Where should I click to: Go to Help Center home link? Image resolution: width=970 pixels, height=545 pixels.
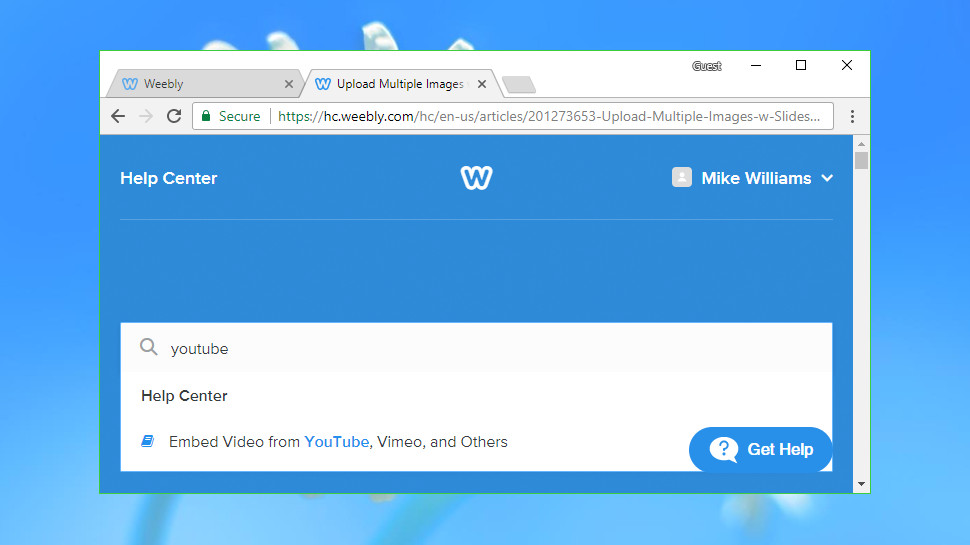(168, 178)
